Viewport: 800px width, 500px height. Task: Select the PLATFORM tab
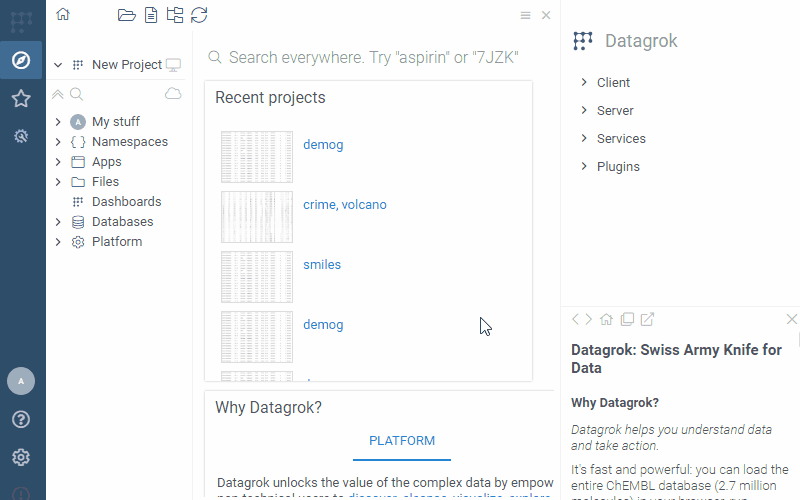[402, 441]
